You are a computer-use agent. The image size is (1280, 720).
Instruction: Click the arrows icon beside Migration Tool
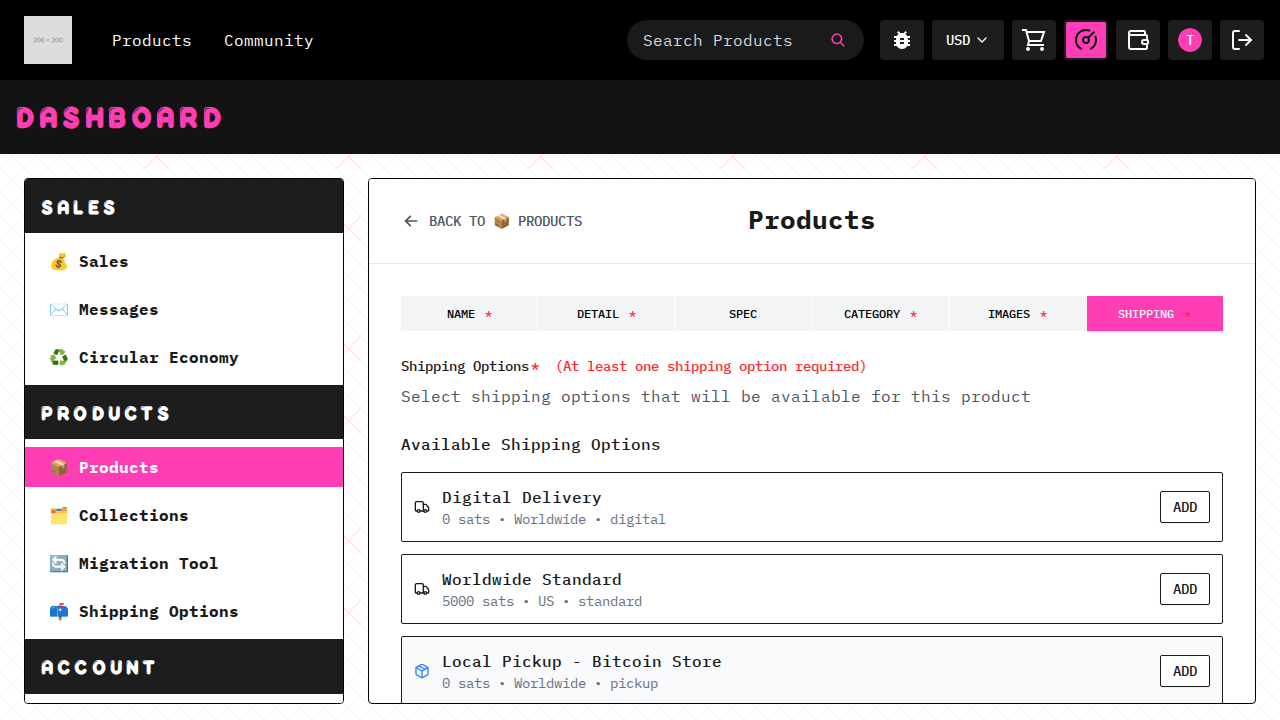point(59,563)
